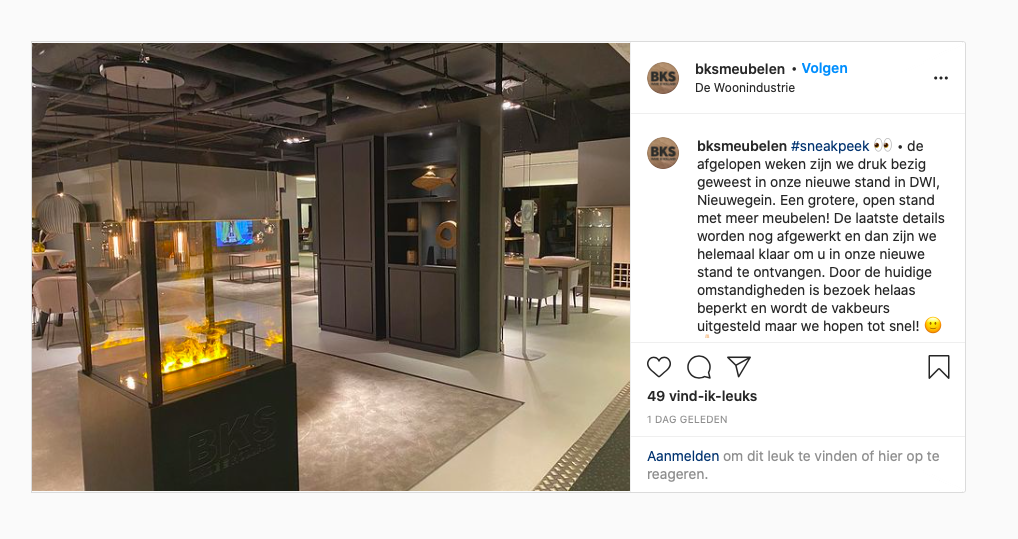1018x539 pixels.
Task: Click Aanmelden to log in
Action: [683, 457]
